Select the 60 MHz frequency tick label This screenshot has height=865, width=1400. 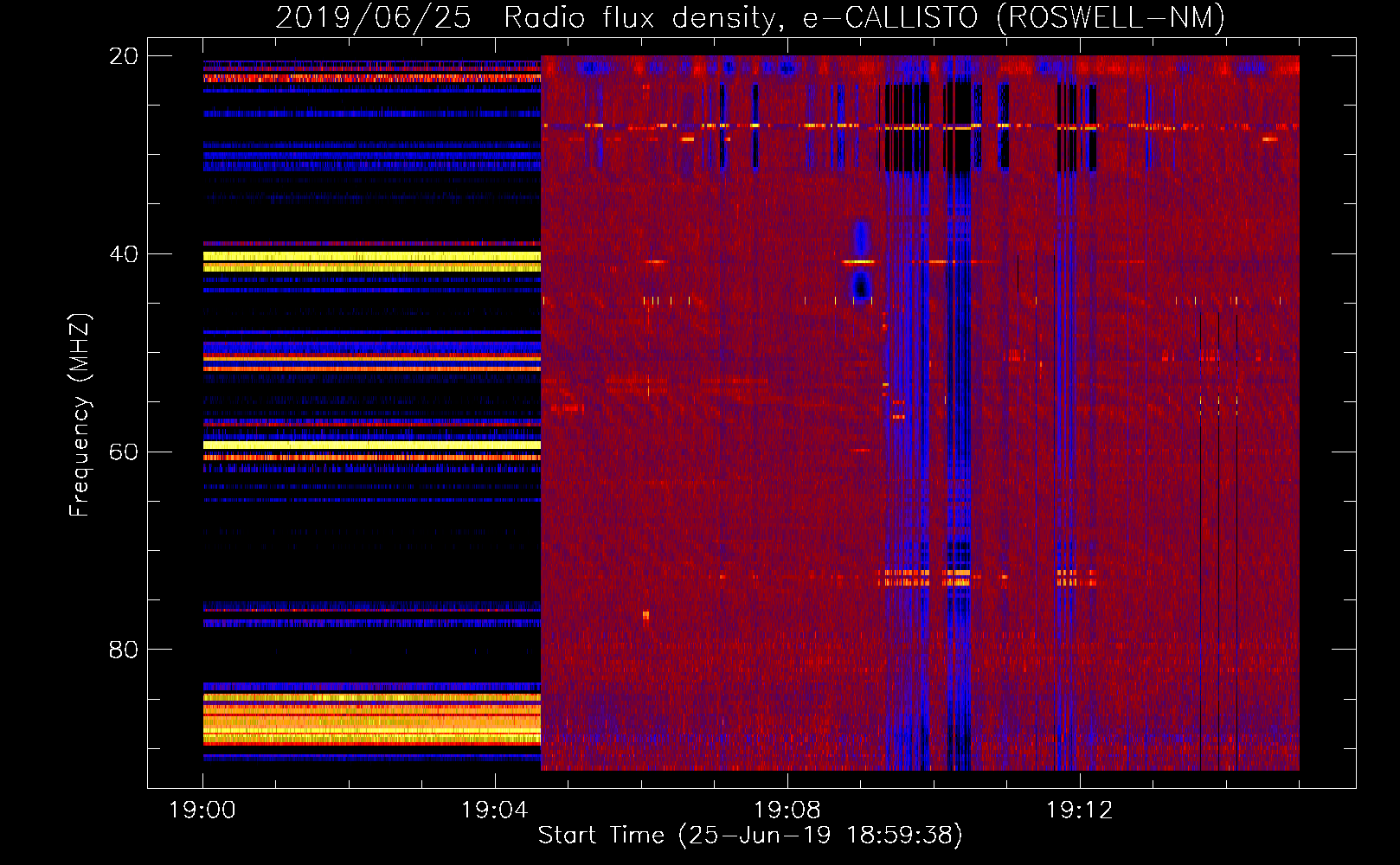click(x=124, y=452)
